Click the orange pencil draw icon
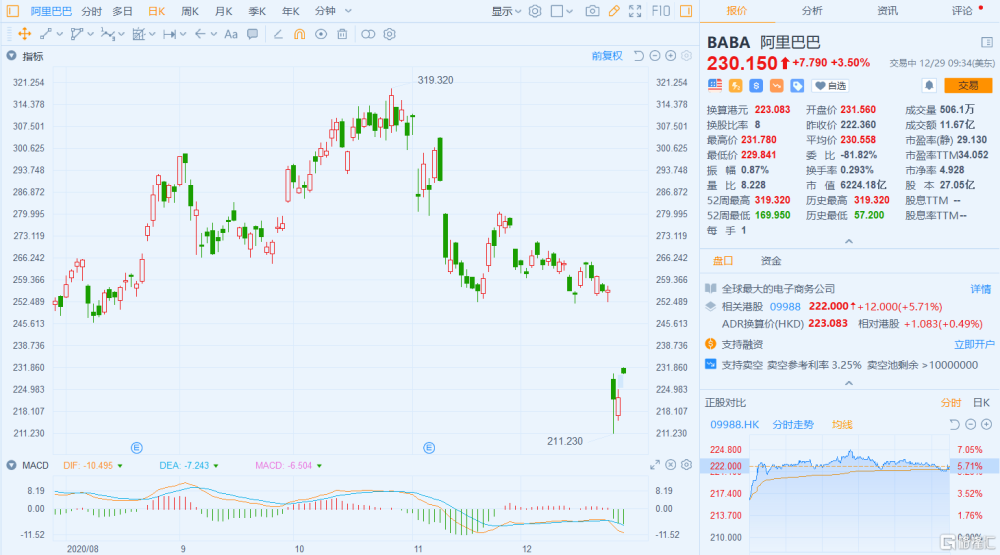This screenshot has width=1000, height=555. (614, 11)
